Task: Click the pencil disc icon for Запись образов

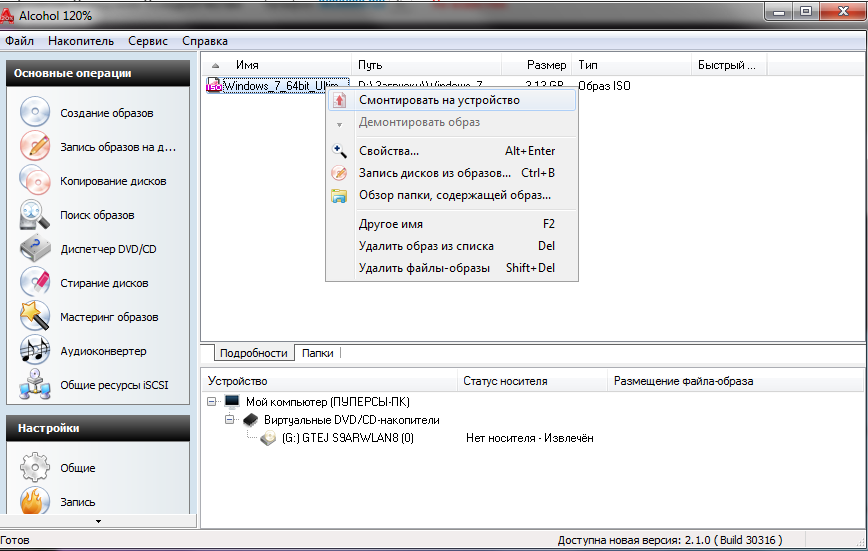Action: coord(35,147)
